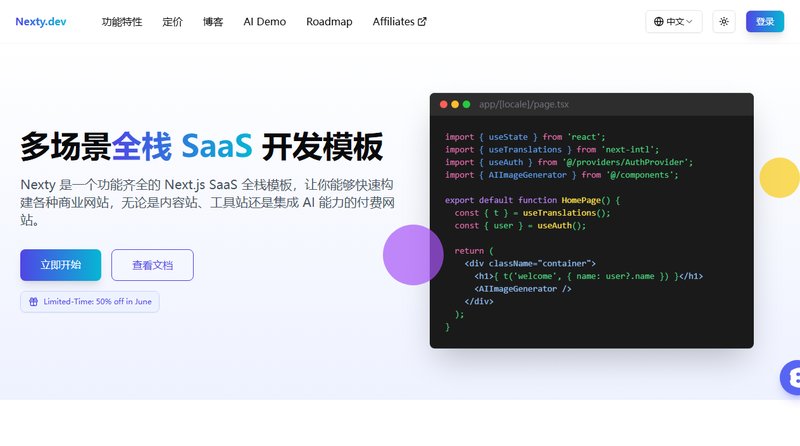Expand the 中文 language dropdown
Image resolution: width=800 pixels, height=446 pixels.
(x=673, y=21)
